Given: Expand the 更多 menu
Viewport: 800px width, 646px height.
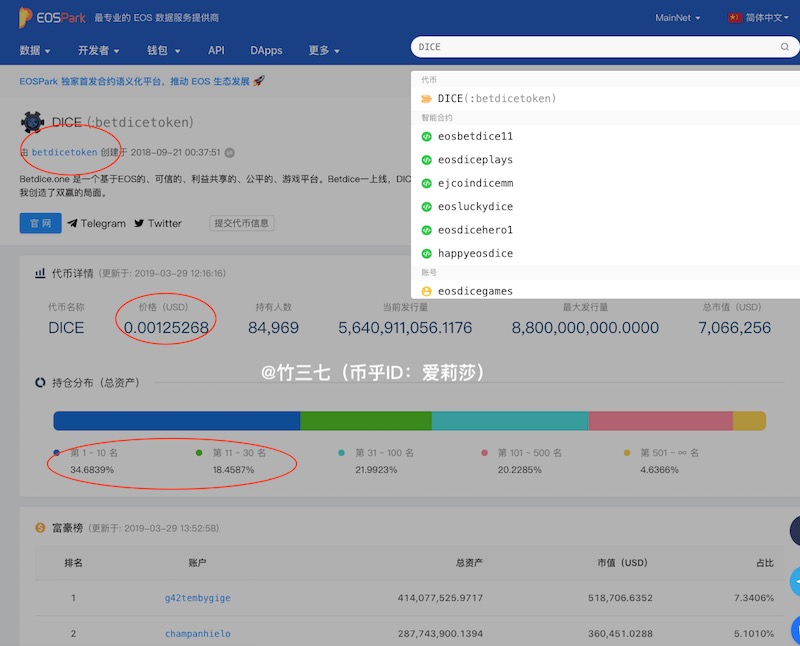Looking at the screenshot, I should 324,51.
